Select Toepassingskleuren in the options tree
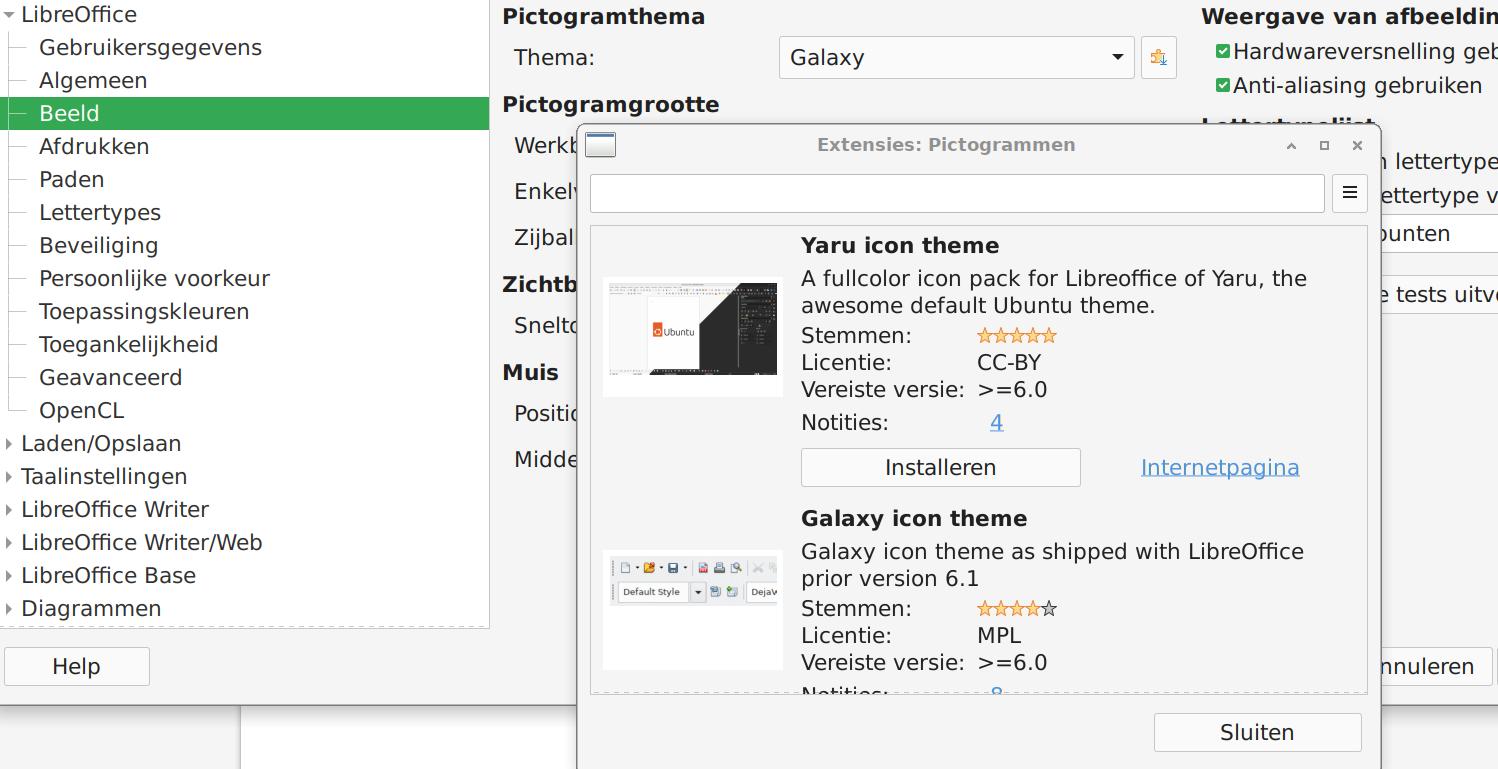Viewport: 1498px width, 769px height. tap(144, 311)
